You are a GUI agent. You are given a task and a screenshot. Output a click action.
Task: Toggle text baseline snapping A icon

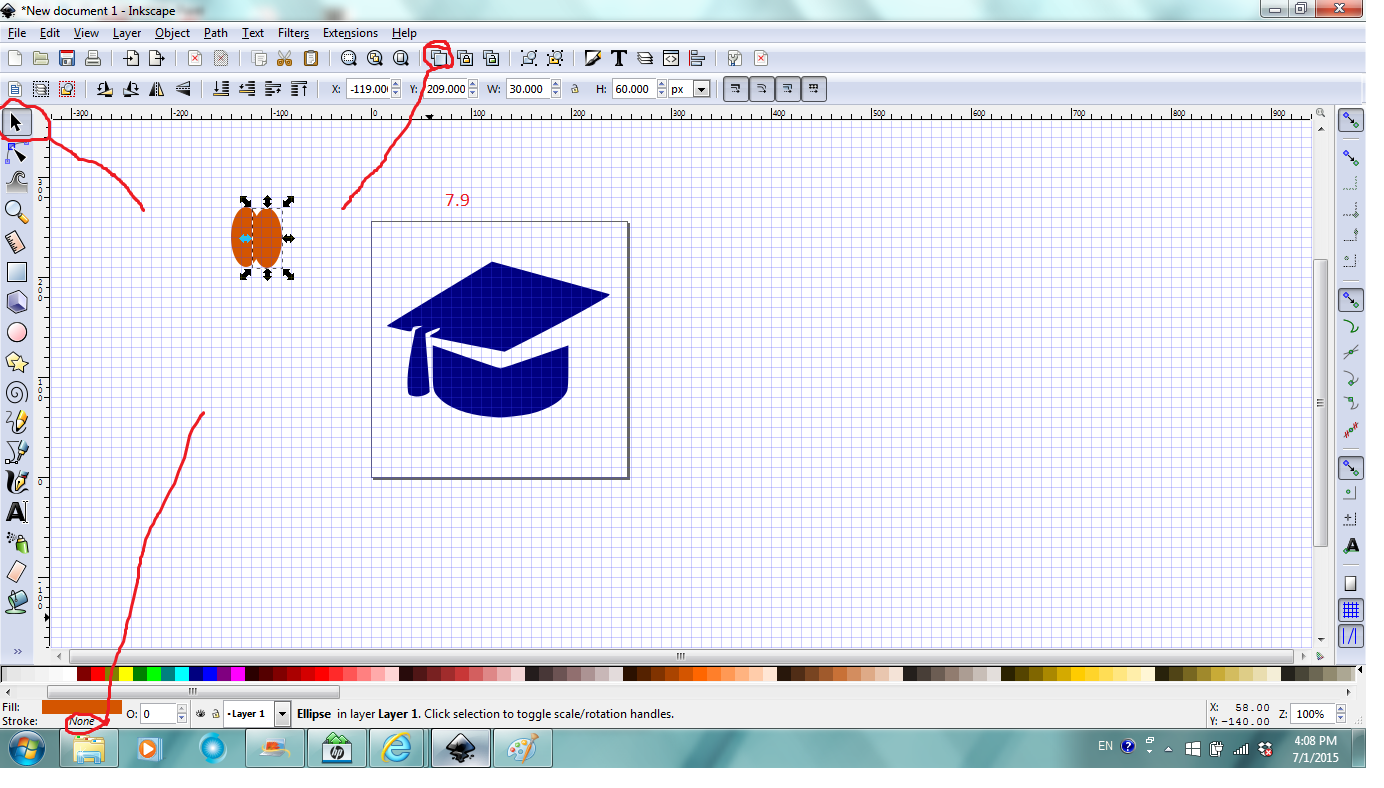pos(1351,545)
